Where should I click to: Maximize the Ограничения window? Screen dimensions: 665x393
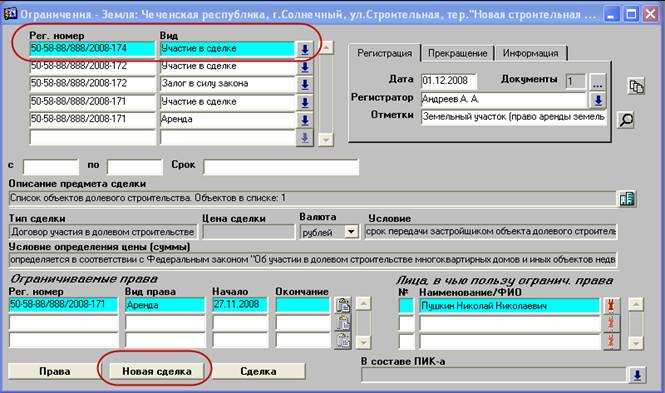pos(631,14)
